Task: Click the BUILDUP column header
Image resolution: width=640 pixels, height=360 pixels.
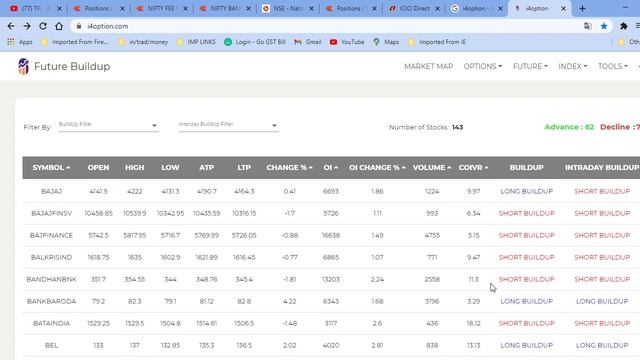Action: coord(527,168)
